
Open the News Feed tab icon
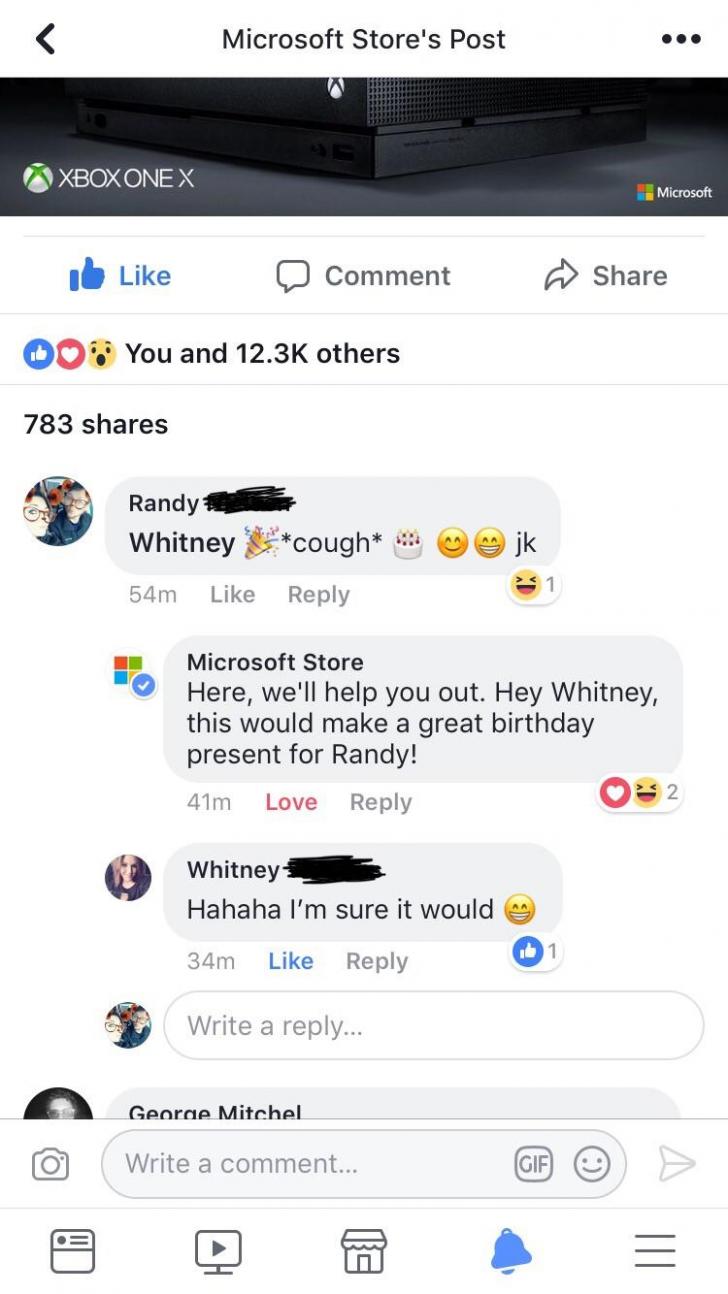point(72,1250)
